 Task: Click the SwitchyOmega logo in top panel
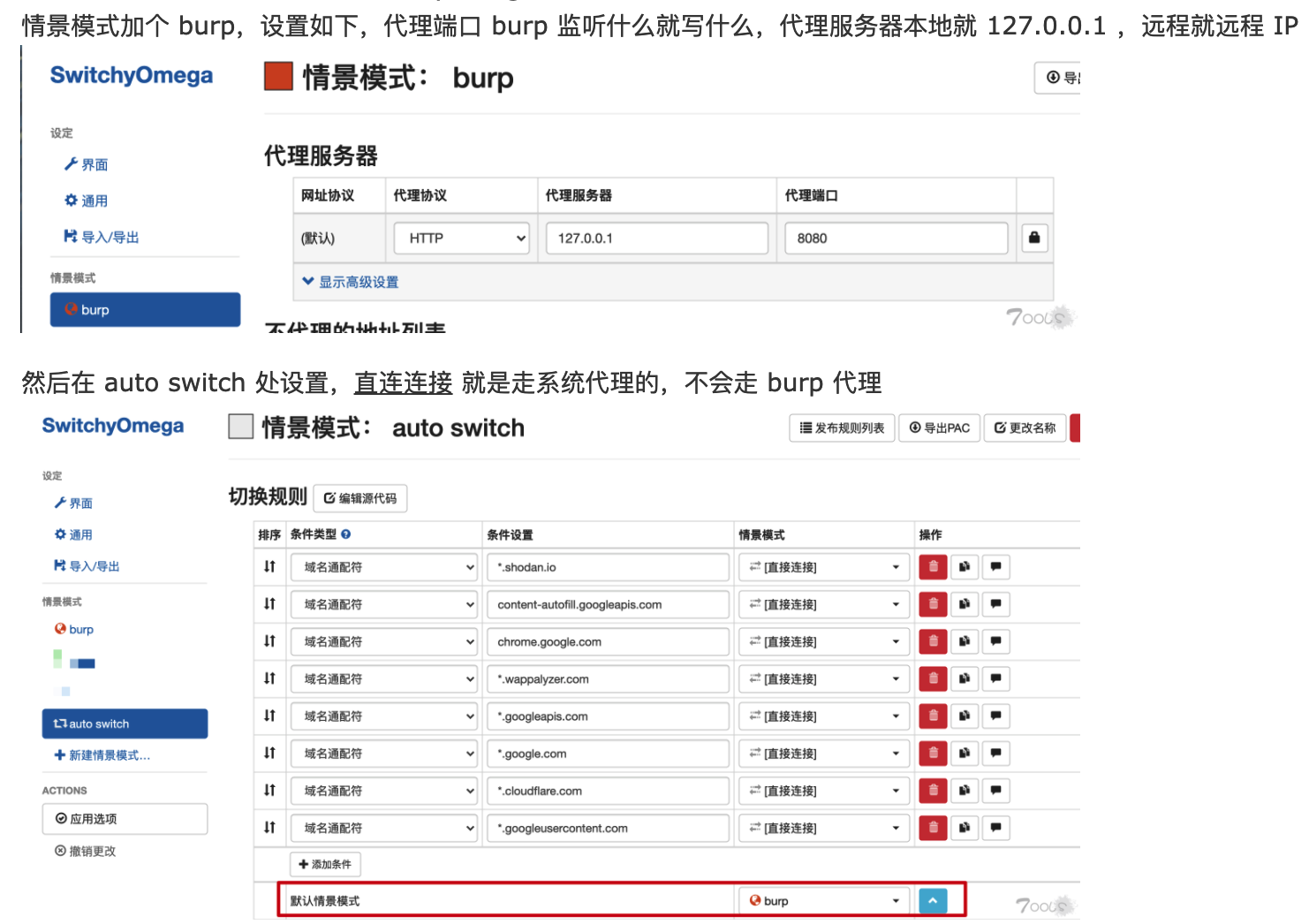point(132,75)
